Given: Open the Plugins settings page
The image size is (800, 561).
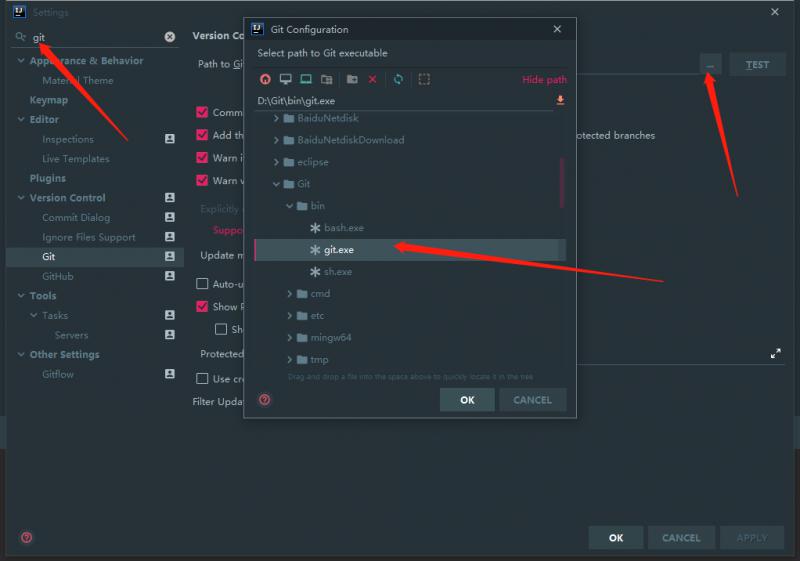Looking at the screenshot, I should click(x=47, y=178).
